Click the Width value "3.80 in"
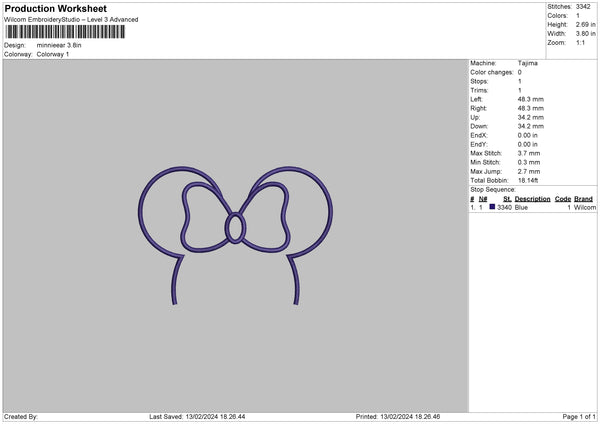The height and width of the screenshot is (424, 600). 585,34
